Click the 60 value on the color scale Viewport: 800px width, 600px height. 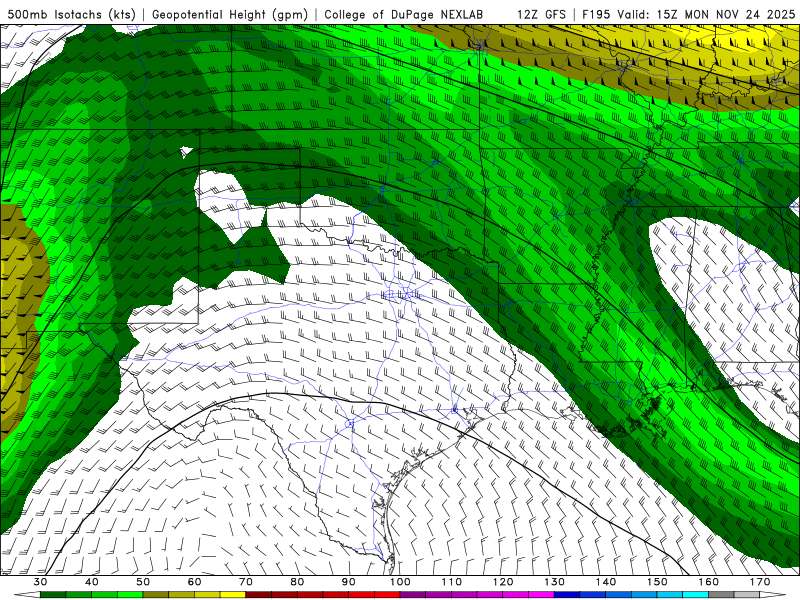194,582
